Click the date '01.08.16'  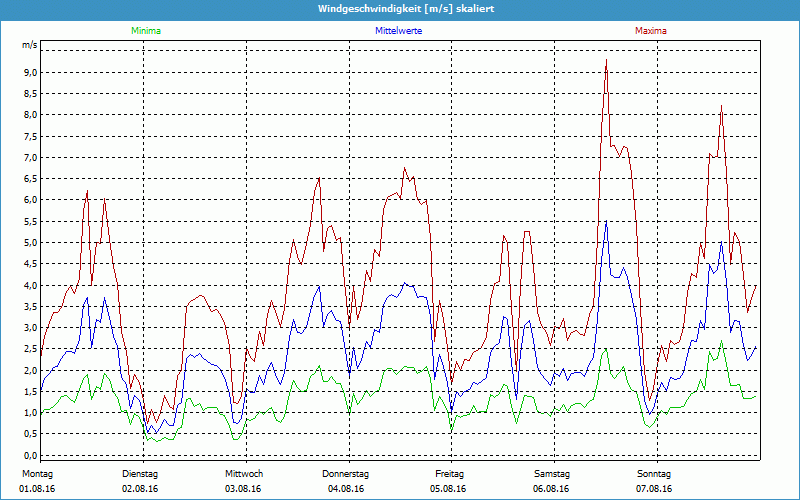click(37, 489)
